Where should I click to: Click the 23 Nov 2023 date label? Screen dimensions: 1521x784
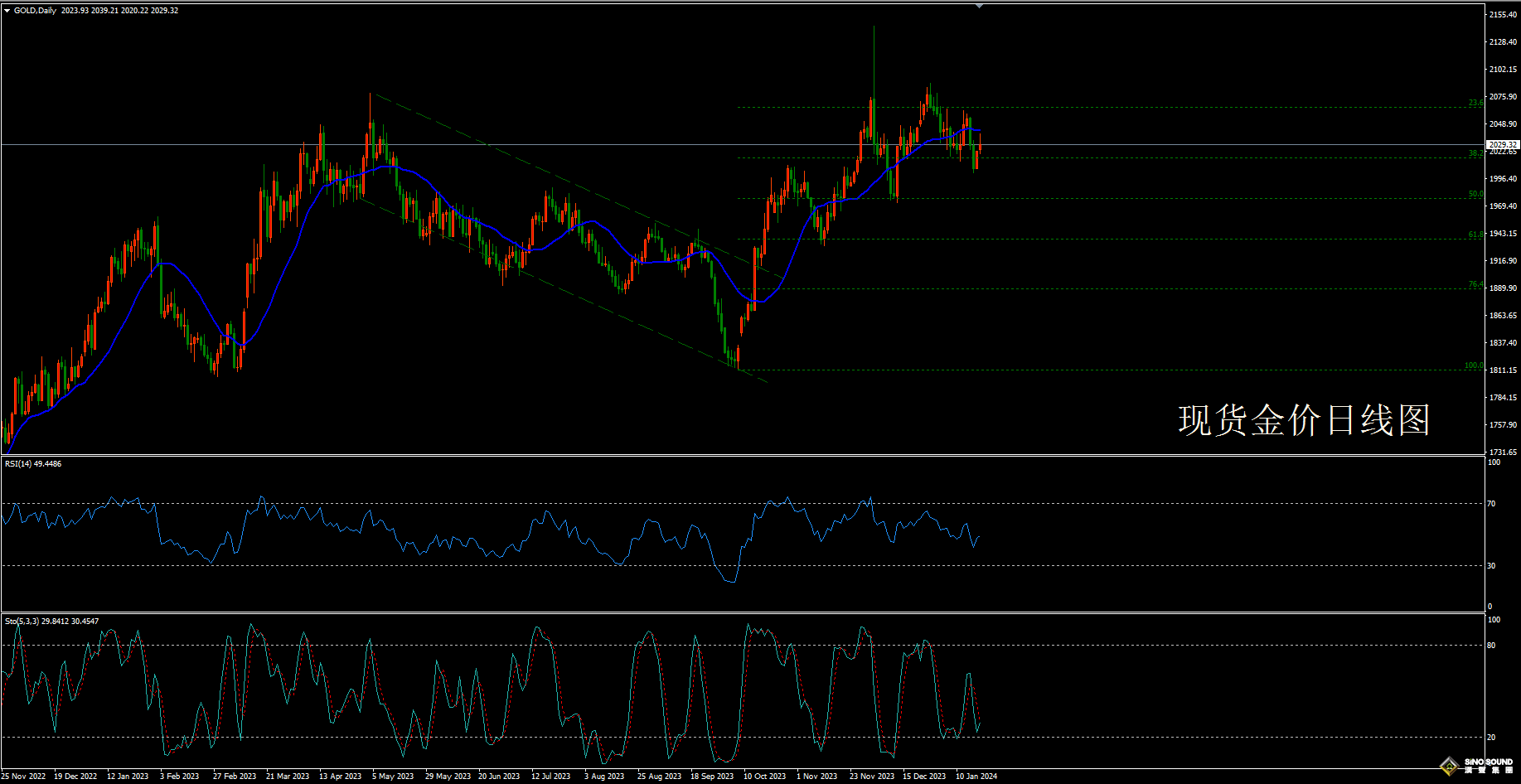[x=872, y=777]
